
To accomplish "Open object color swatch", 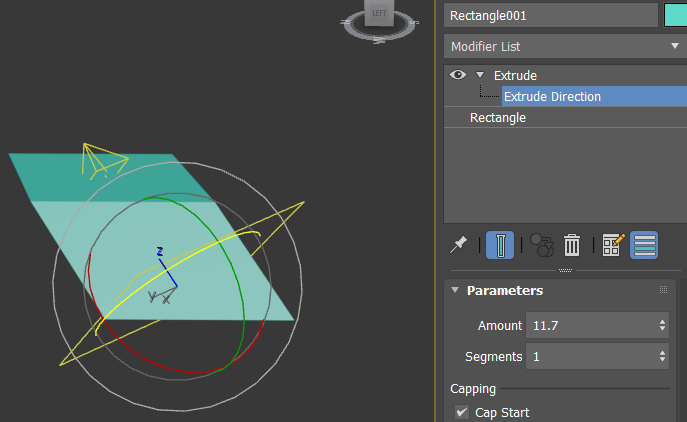I will pyautogui.click(x=676, y=16).
